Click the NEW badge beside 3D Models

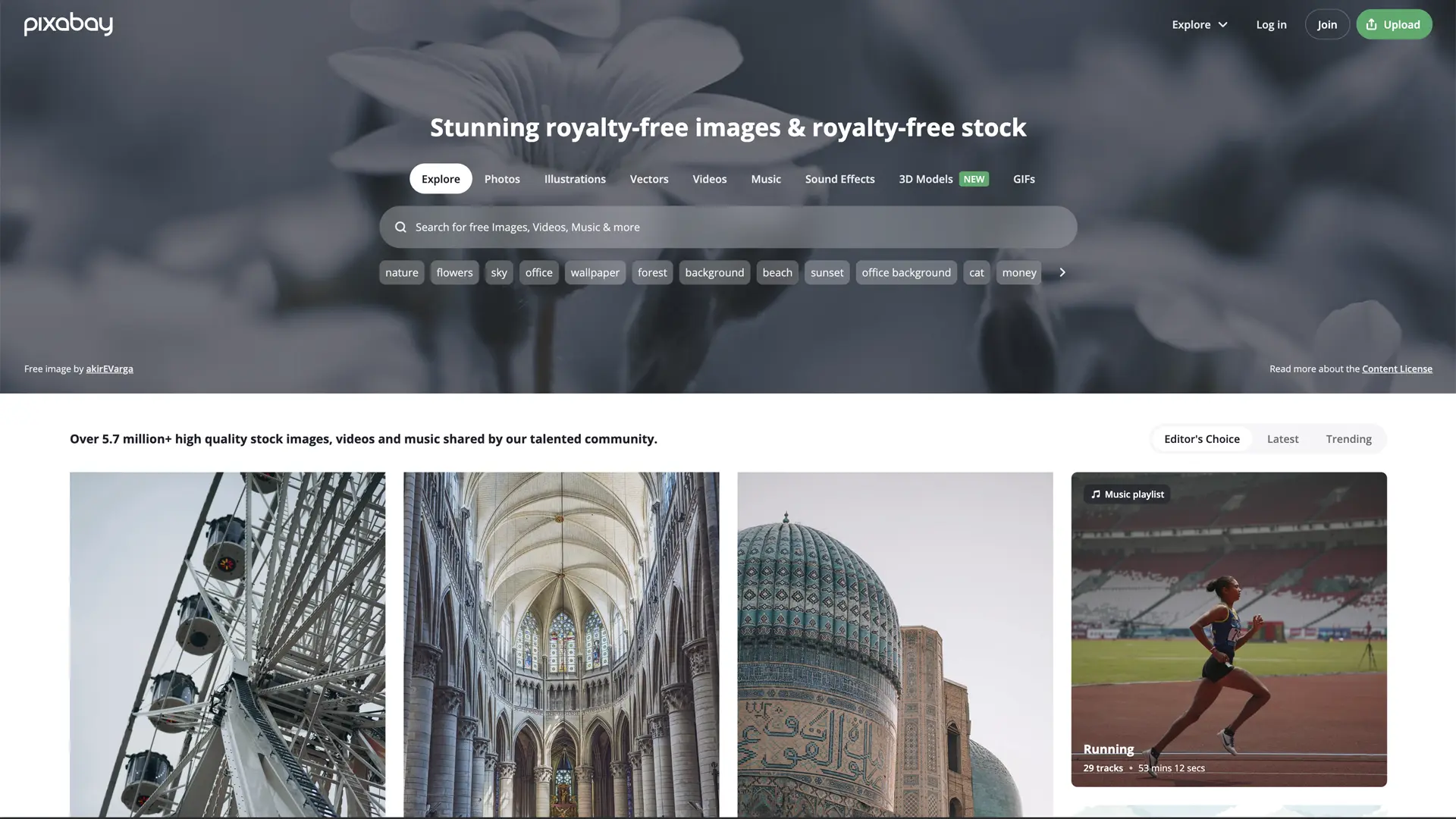(974, 179)
